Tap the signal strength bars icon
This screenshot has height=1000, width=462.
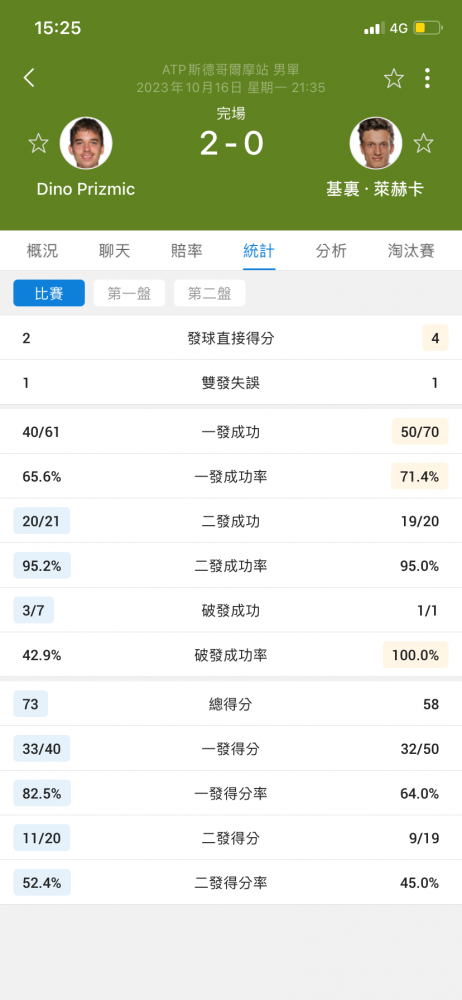(374, 28)
